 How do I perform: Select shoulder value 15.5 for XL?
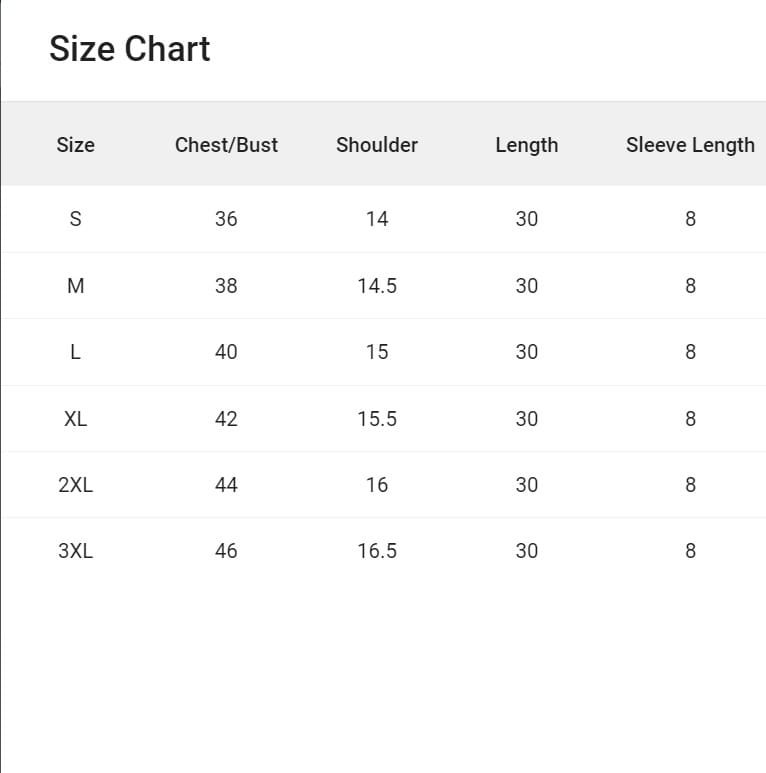pyautogui.click(x=377, y=419)
